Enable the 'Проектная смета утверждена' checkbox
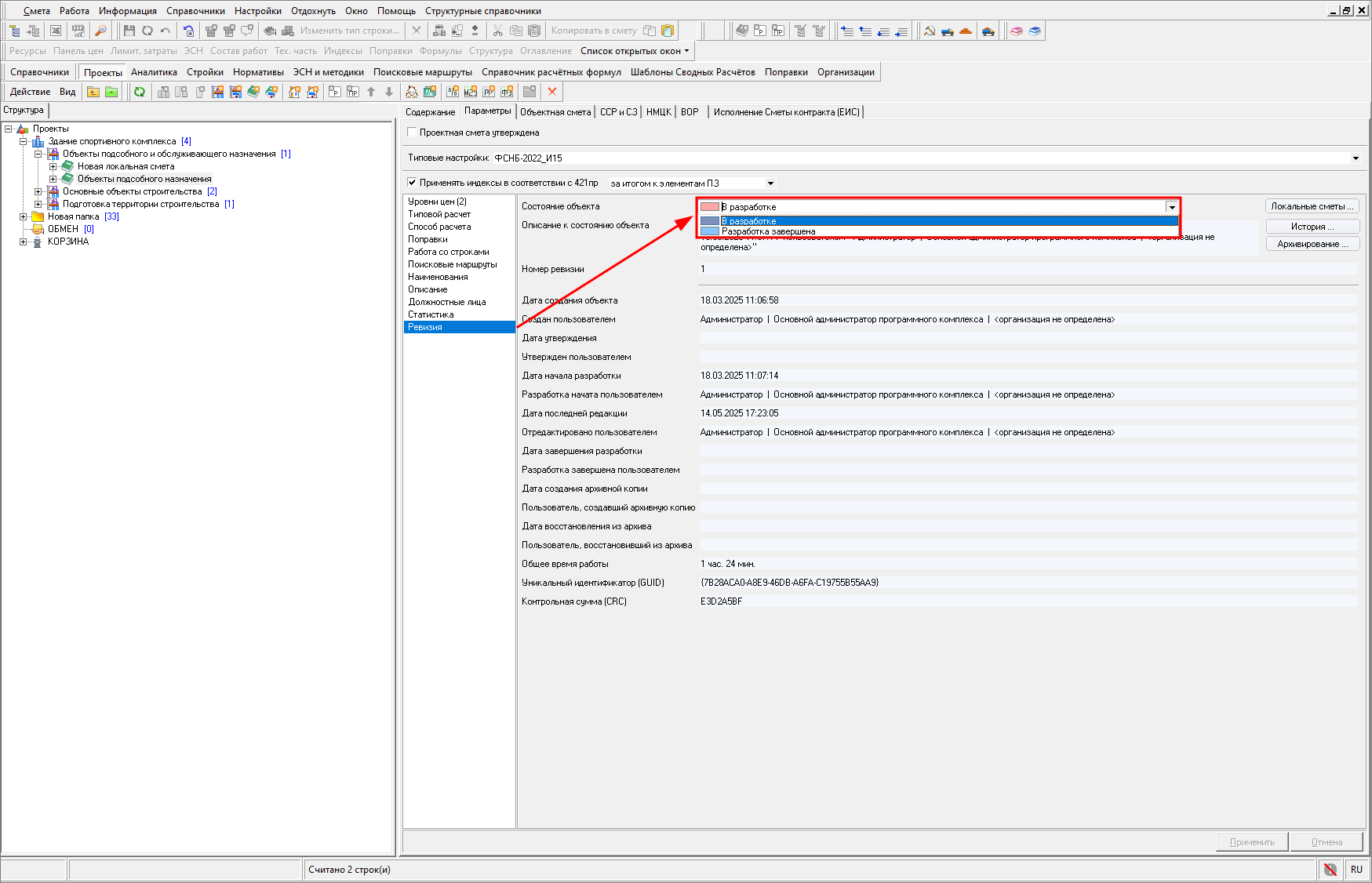 pyautogui.click(x=412, y=133)
